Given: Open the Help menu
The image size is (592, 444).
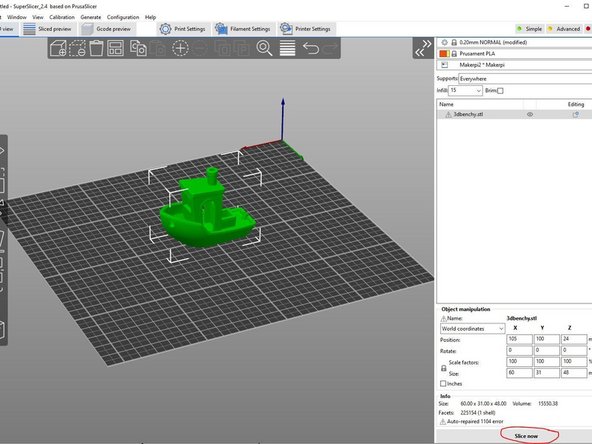Looking at the screenshot, I should click(x=150, y=17).
